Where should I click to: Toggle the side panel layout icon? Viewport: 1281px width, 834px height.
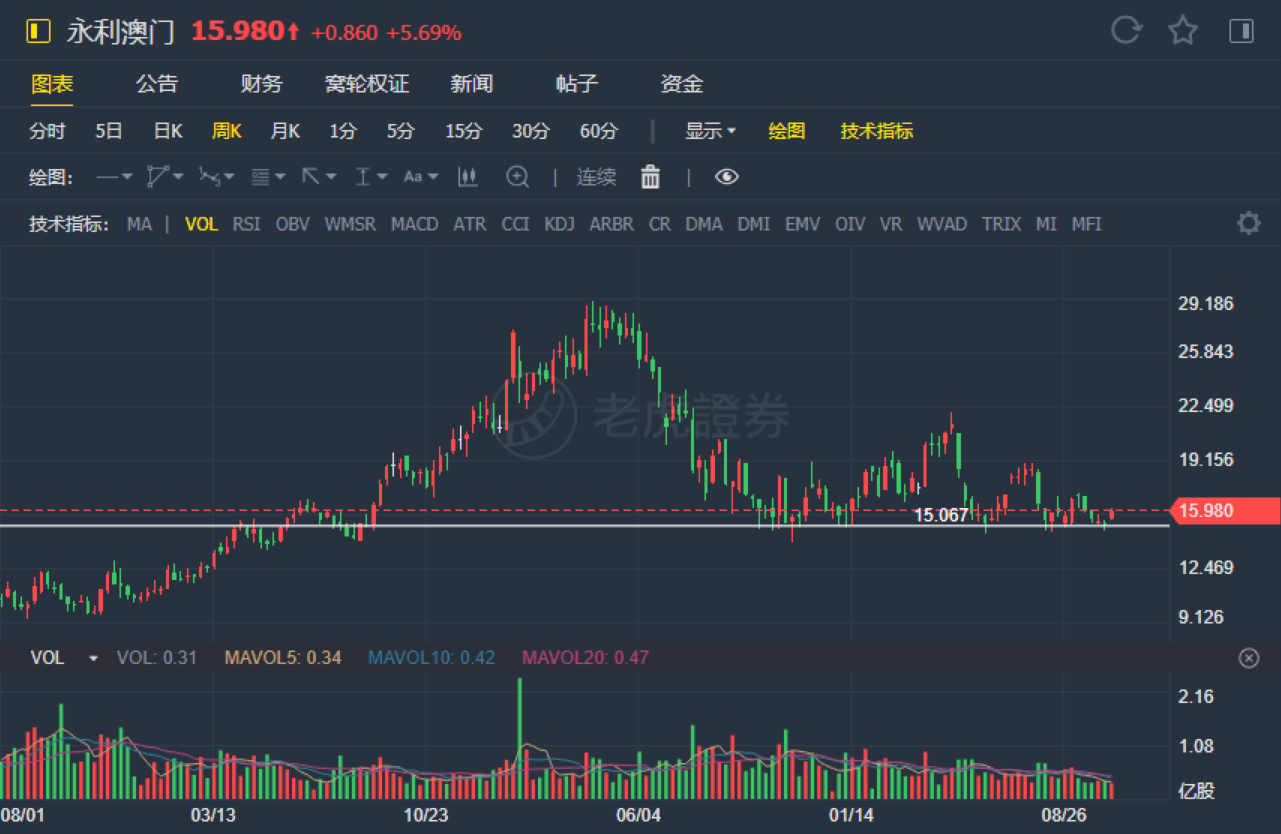click(x=1241, y=31)
